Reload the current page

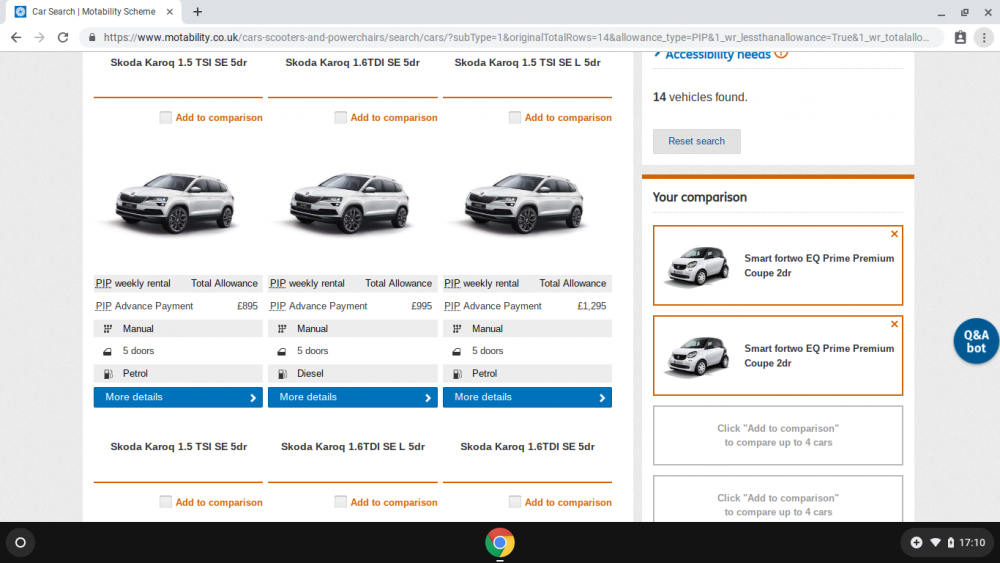[x=62, y=38]
